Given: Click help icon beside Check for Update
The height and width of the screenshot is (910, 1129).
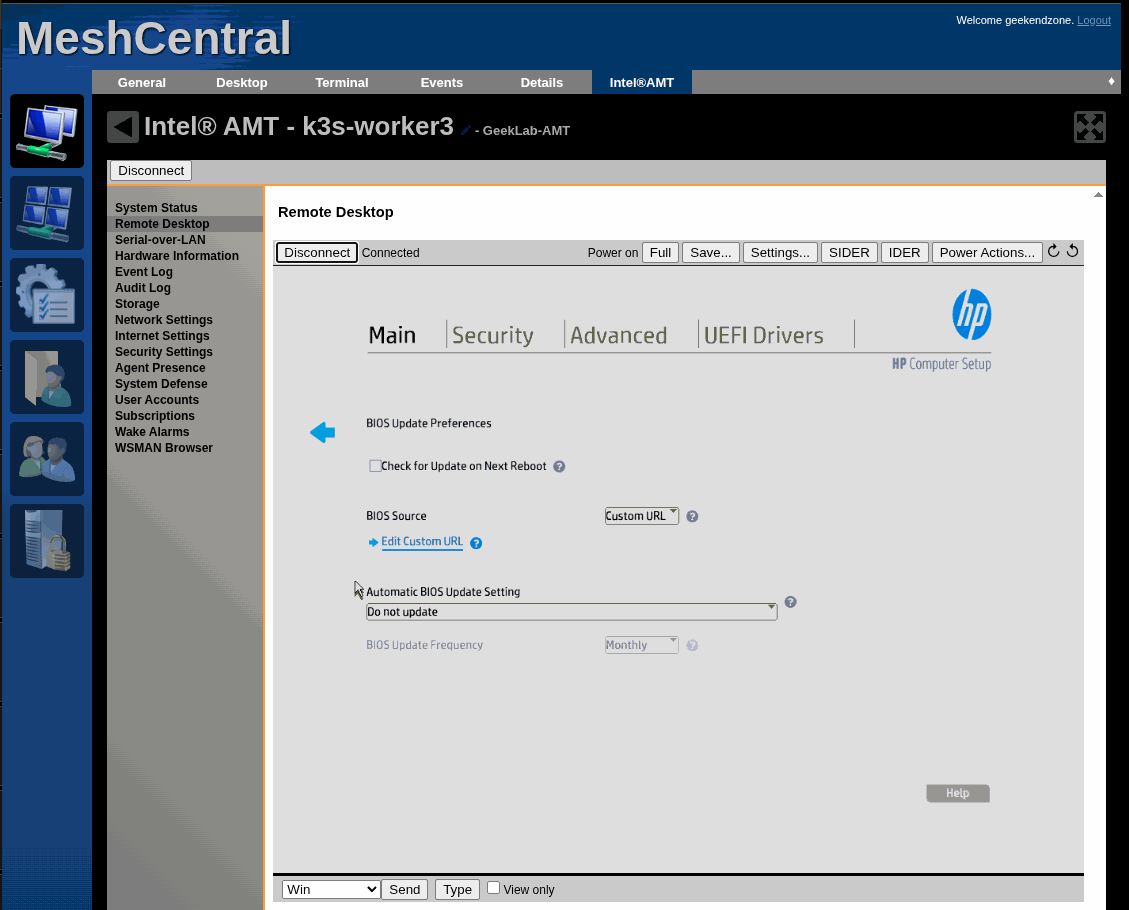Looking at the screenshot, I should [x=559, y=467].
